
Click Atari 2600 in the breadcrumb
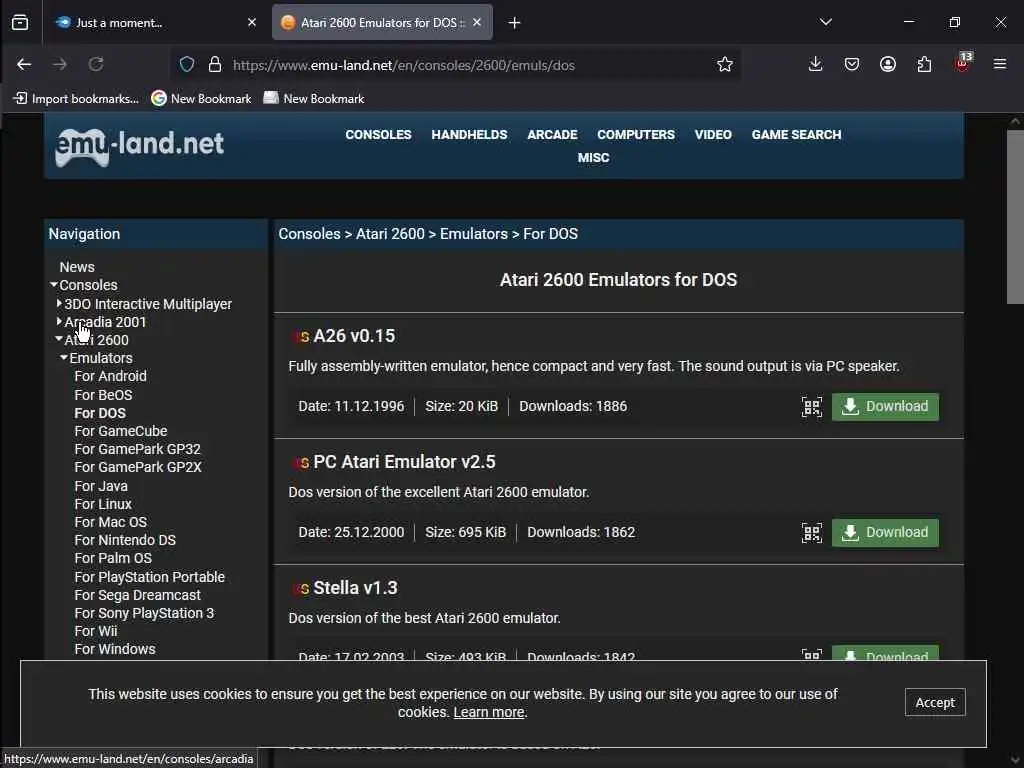[390, 234]
